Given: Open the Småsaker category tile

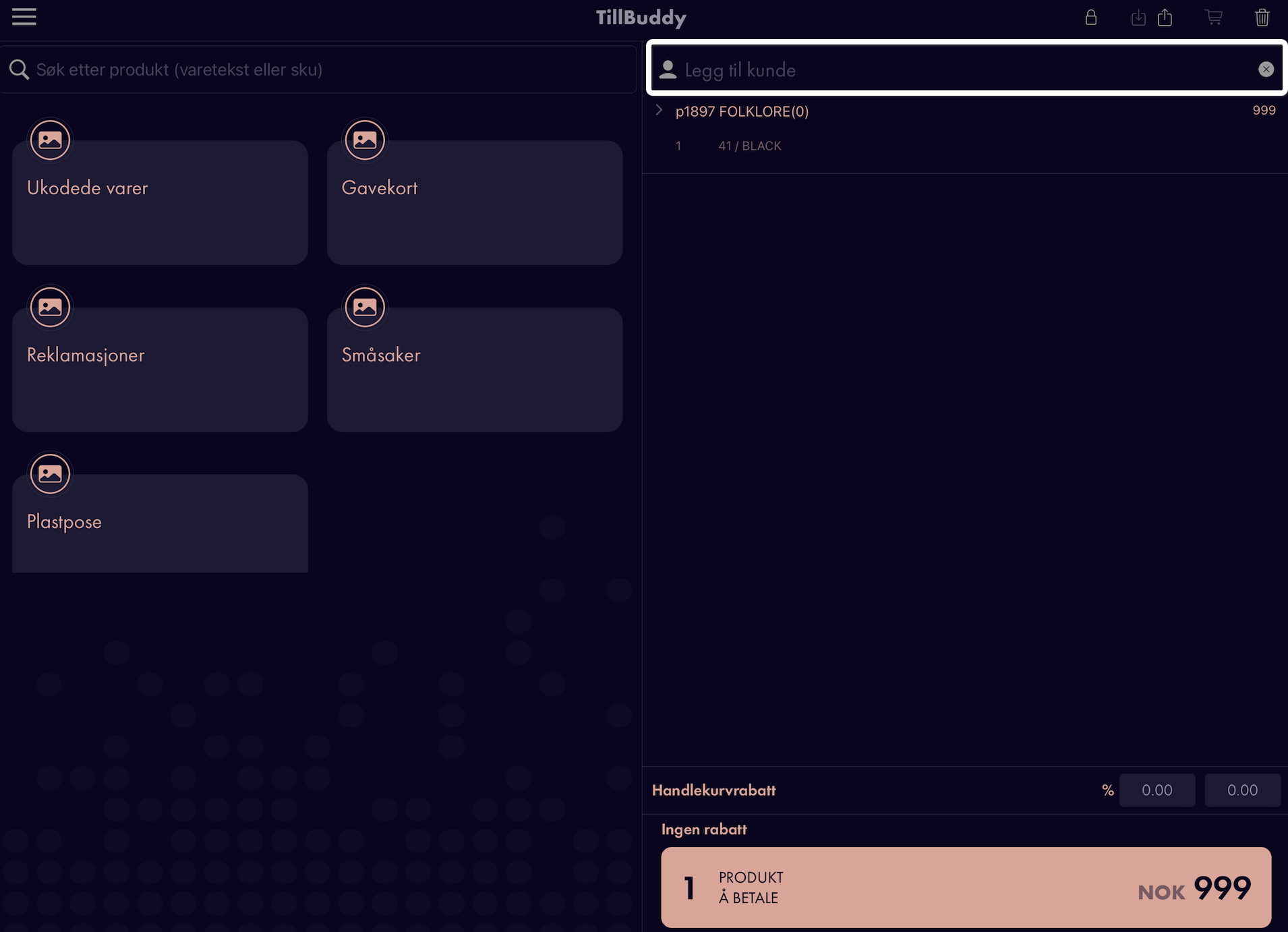Looking at the screenshot, I should click(x=475, y=370).
